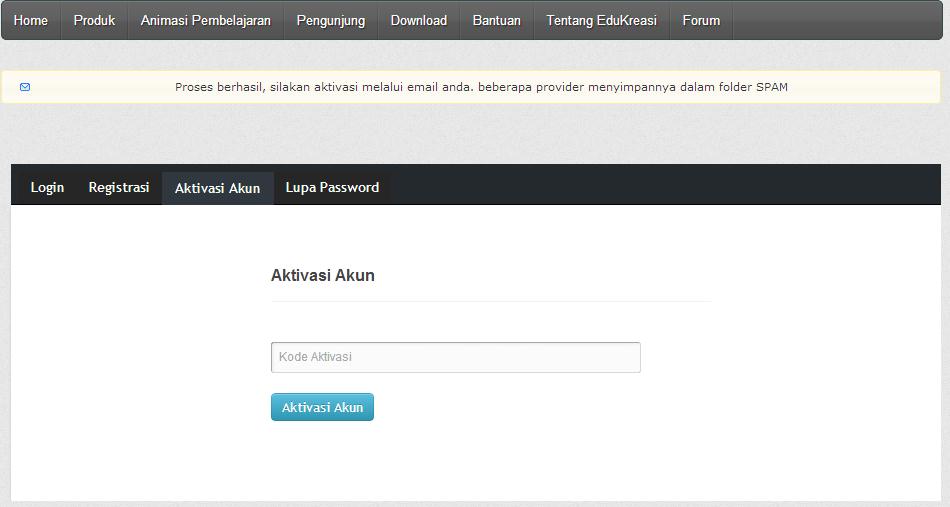Screen dimensions: 950x507
Task: Open the Forum link in the top navigation
Action: click(701, 21)
